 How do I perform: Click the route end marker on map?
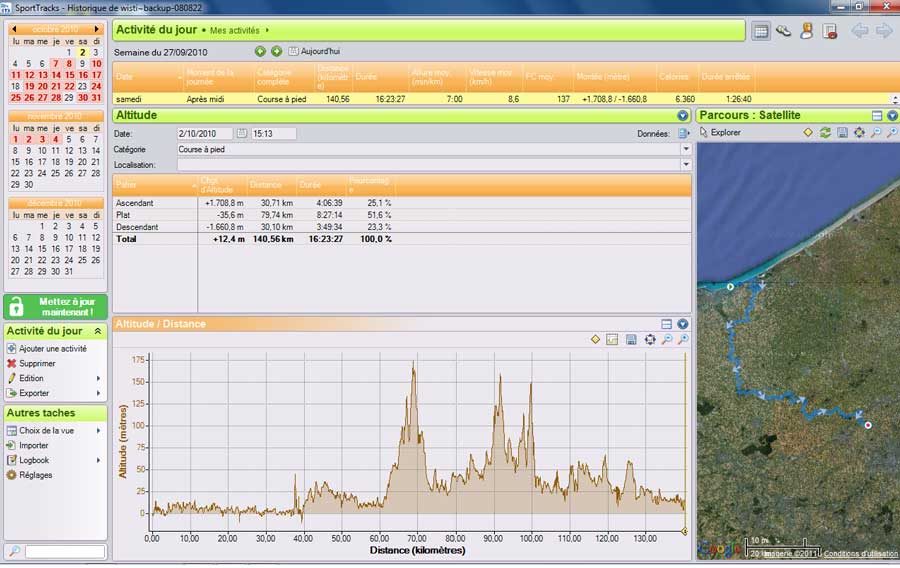click(x=868, y=425)
